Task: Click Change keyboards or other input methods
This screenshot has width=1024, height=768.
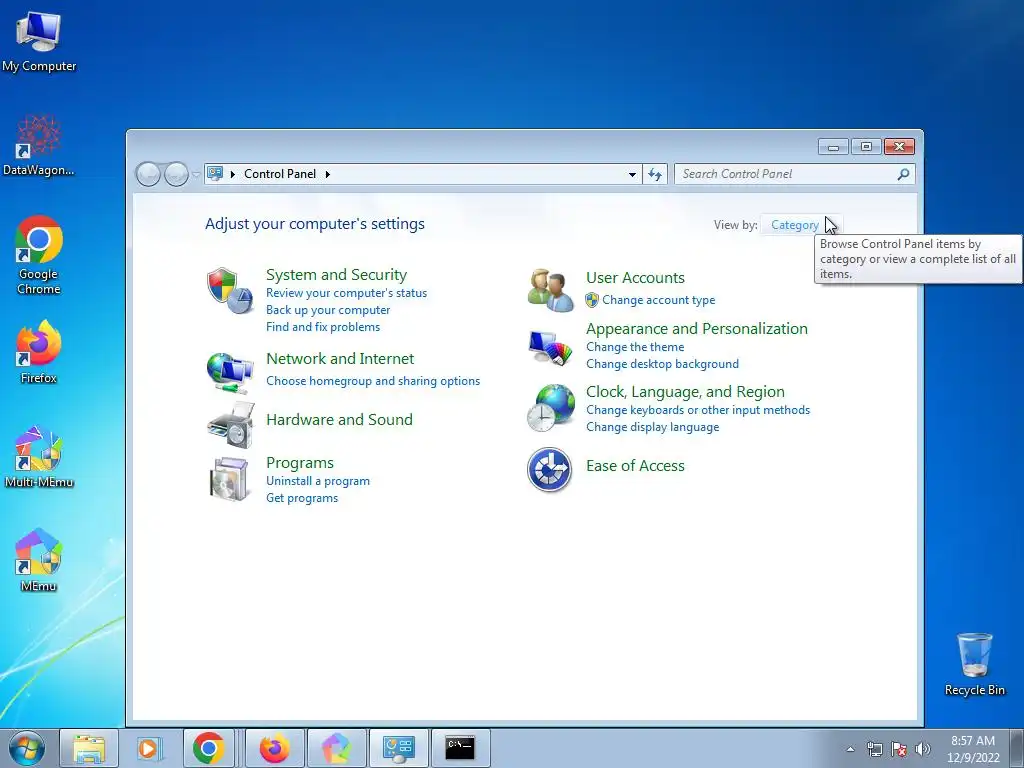Action: (697, 410)
